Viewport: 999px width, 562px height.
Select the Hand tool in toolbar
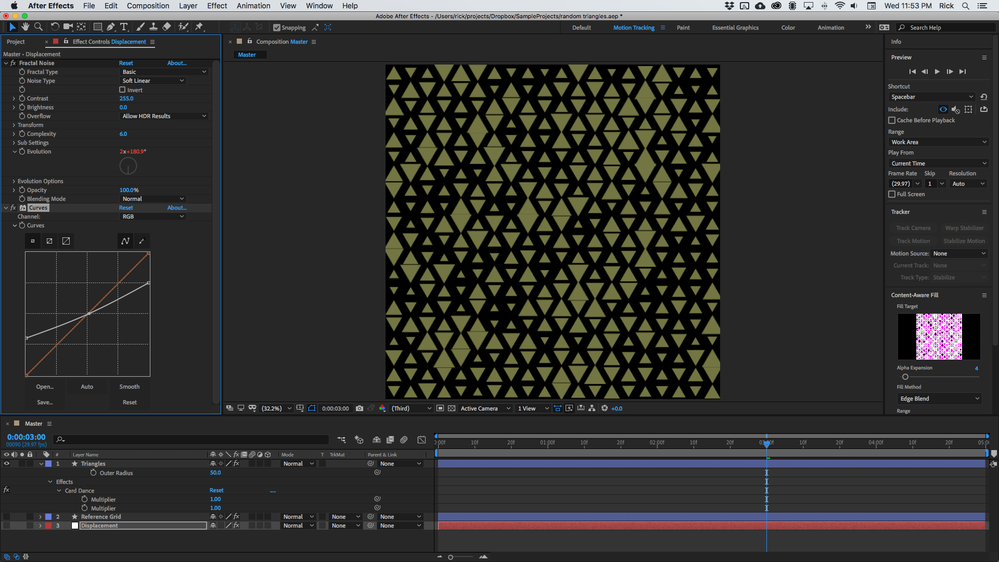25,27
